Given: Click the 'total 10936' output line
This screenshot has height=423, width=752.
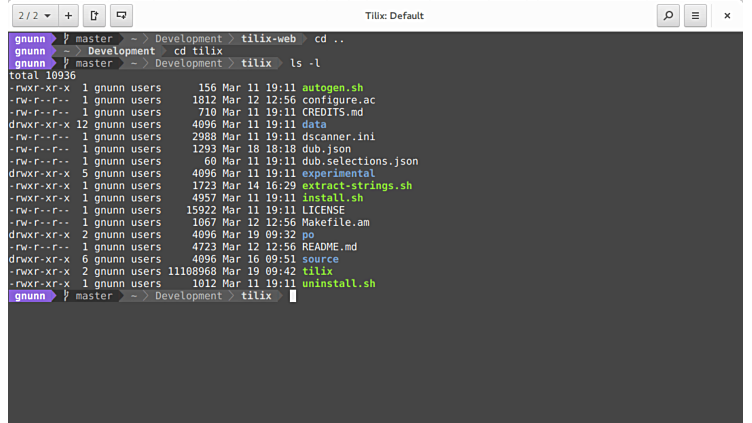Looking at the screenshot, I should (x=42, y=76).
